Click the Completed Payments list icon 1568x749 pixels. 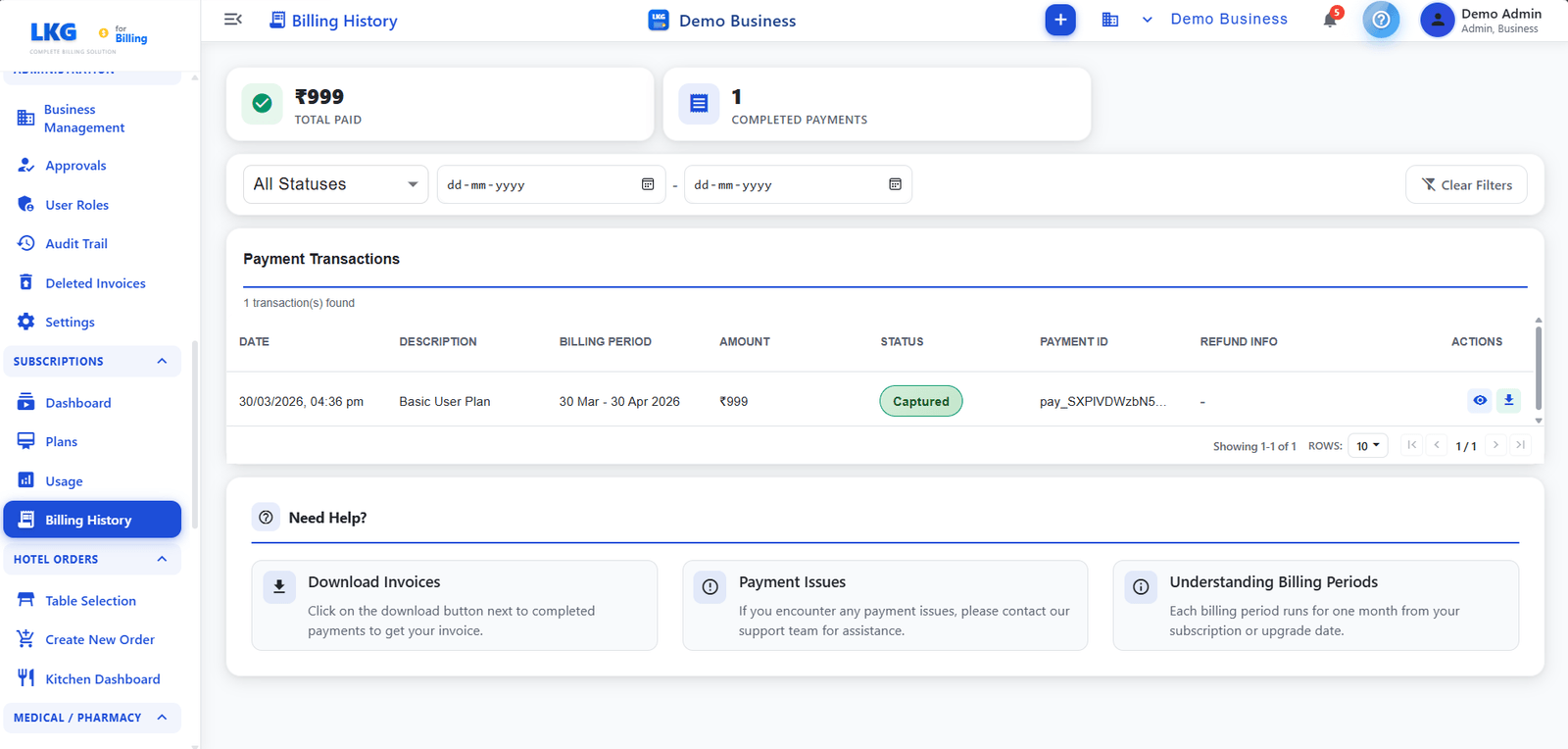click(699, 103)
